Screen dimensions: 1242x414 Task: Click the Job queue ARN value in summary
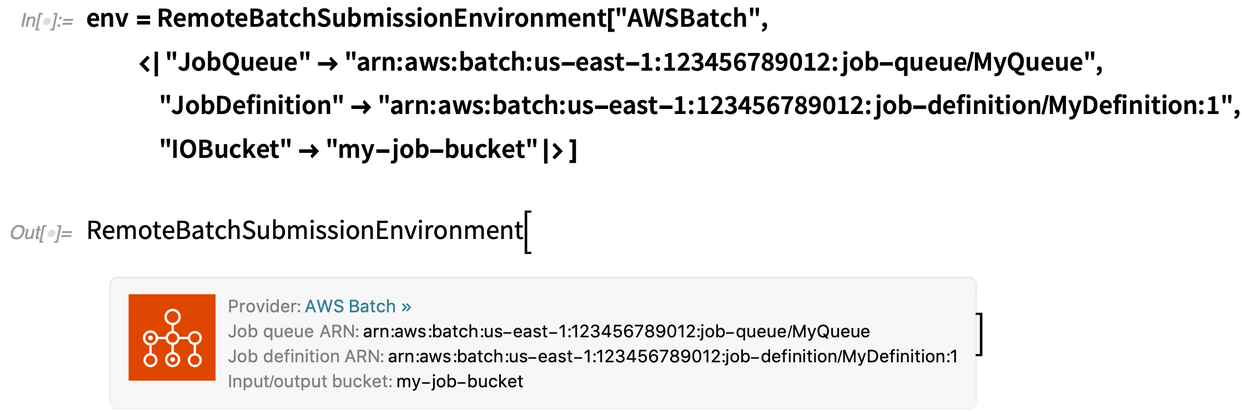616,331
